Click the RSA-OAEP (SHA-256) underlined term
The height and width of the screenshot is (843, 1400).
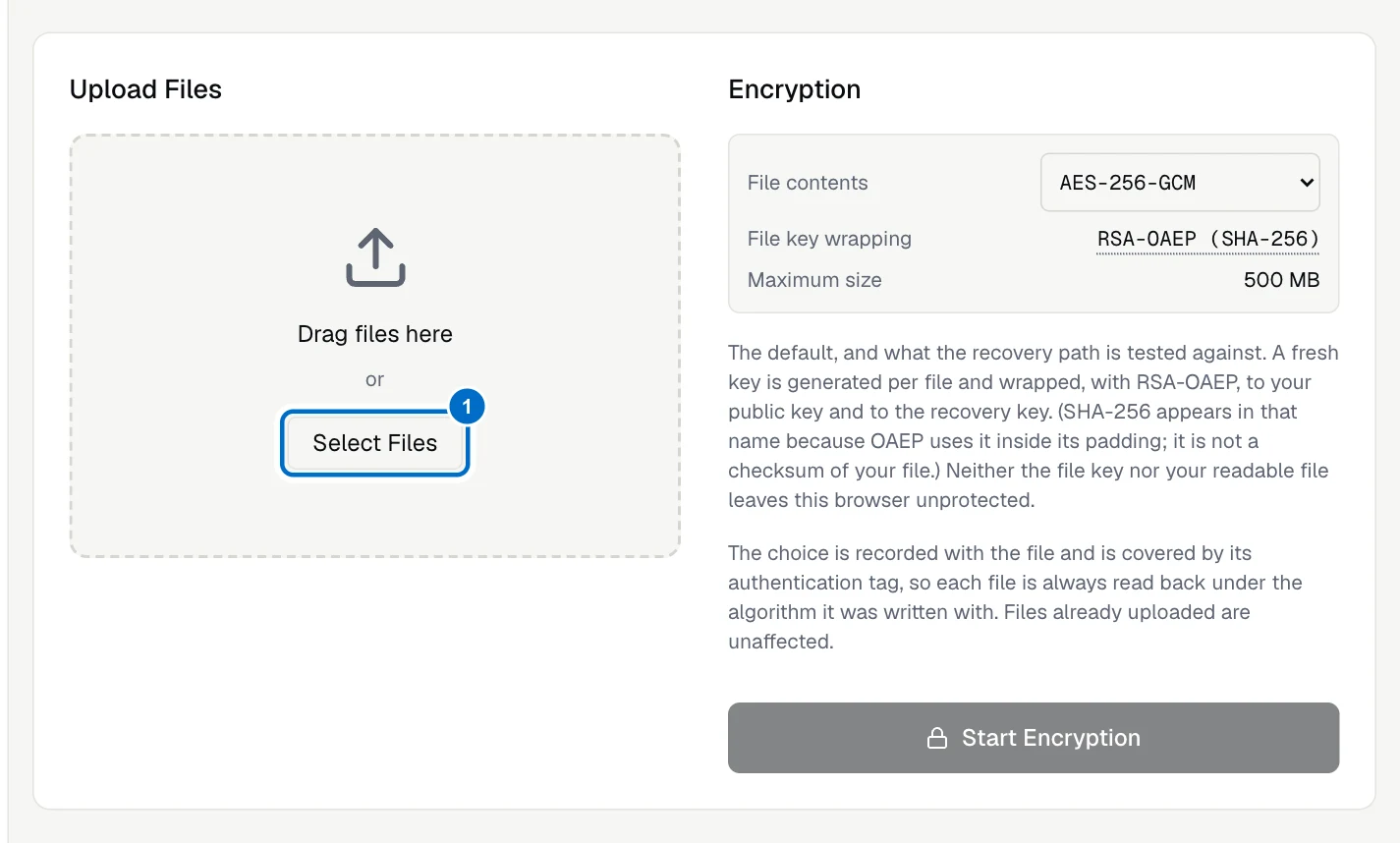[1207, 239]
